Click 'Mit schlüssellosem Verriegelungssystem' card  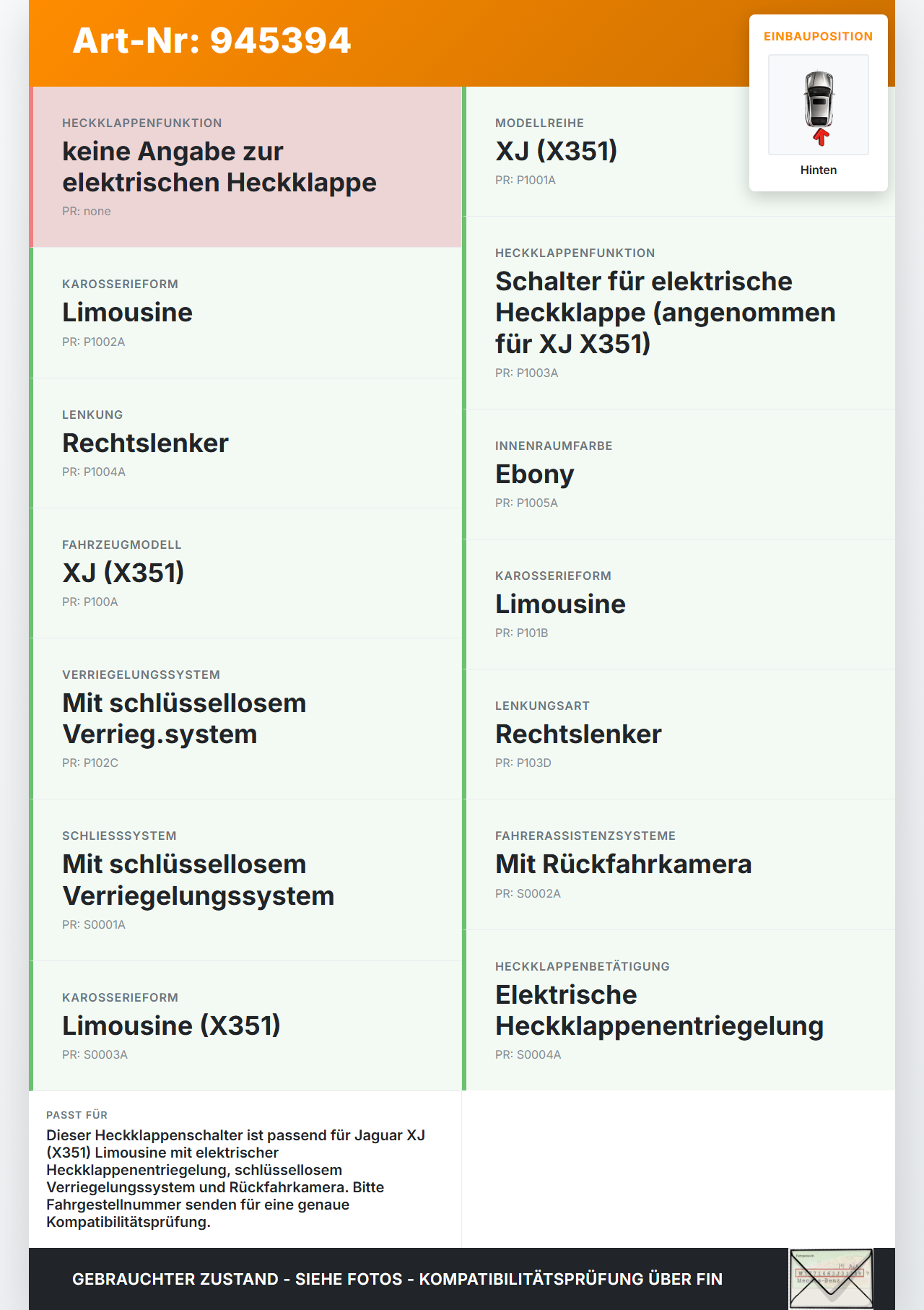point(245,880)
